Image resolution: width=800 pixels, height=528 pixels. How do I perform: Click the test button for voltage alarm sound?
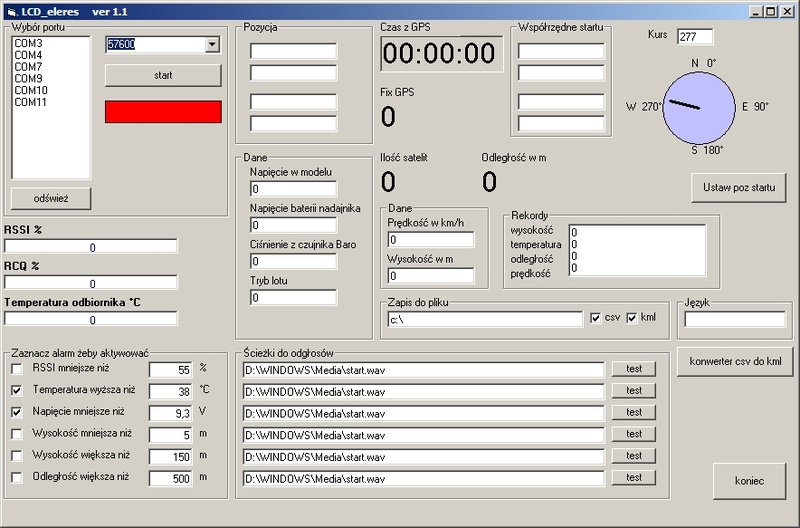click(x=634, y=412)
